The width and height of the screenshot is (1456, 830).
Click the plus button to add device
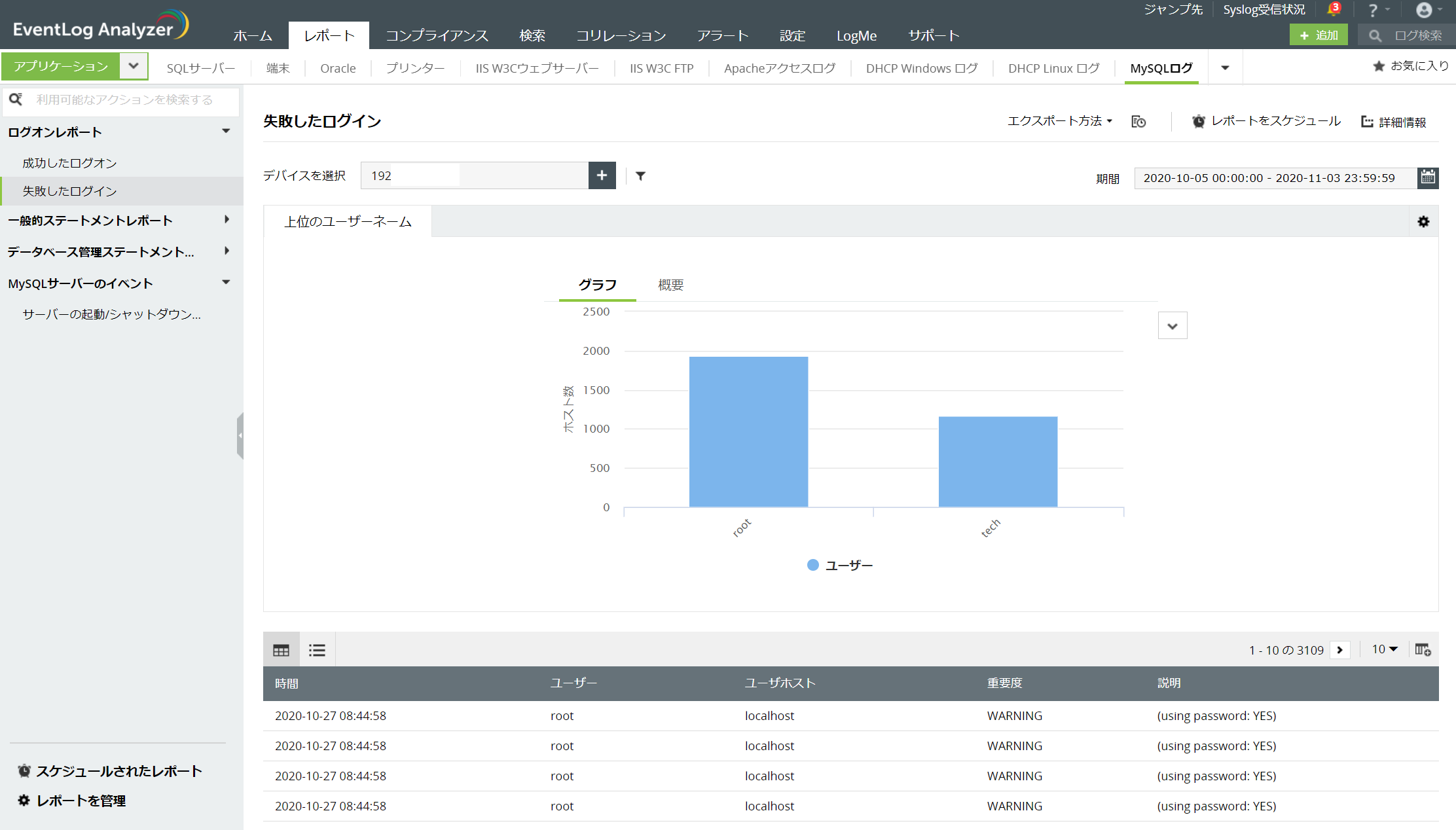[602, 175]
